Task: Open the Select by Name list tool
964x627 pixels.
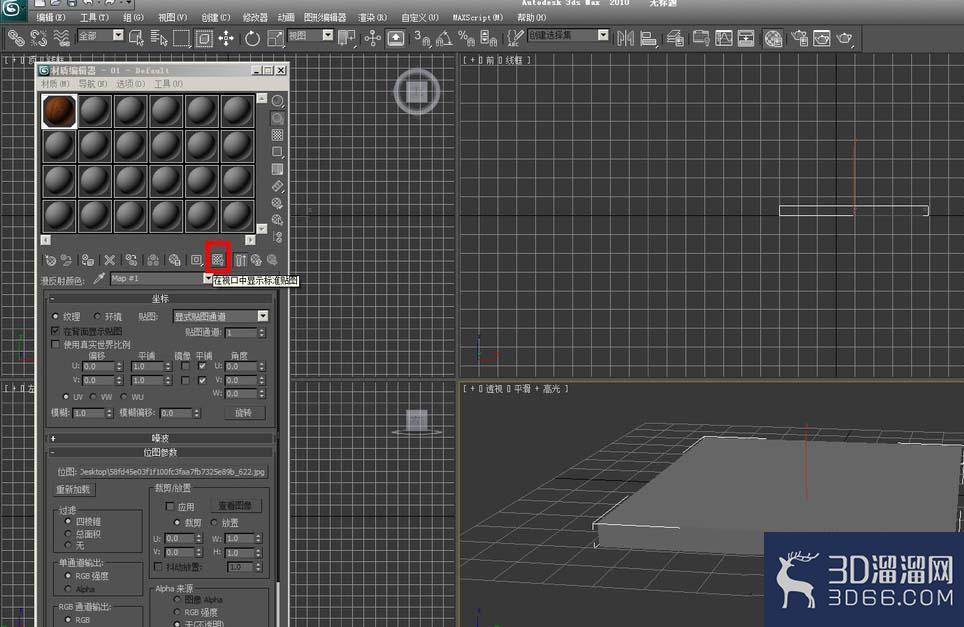Action: (x=159, y=39)
